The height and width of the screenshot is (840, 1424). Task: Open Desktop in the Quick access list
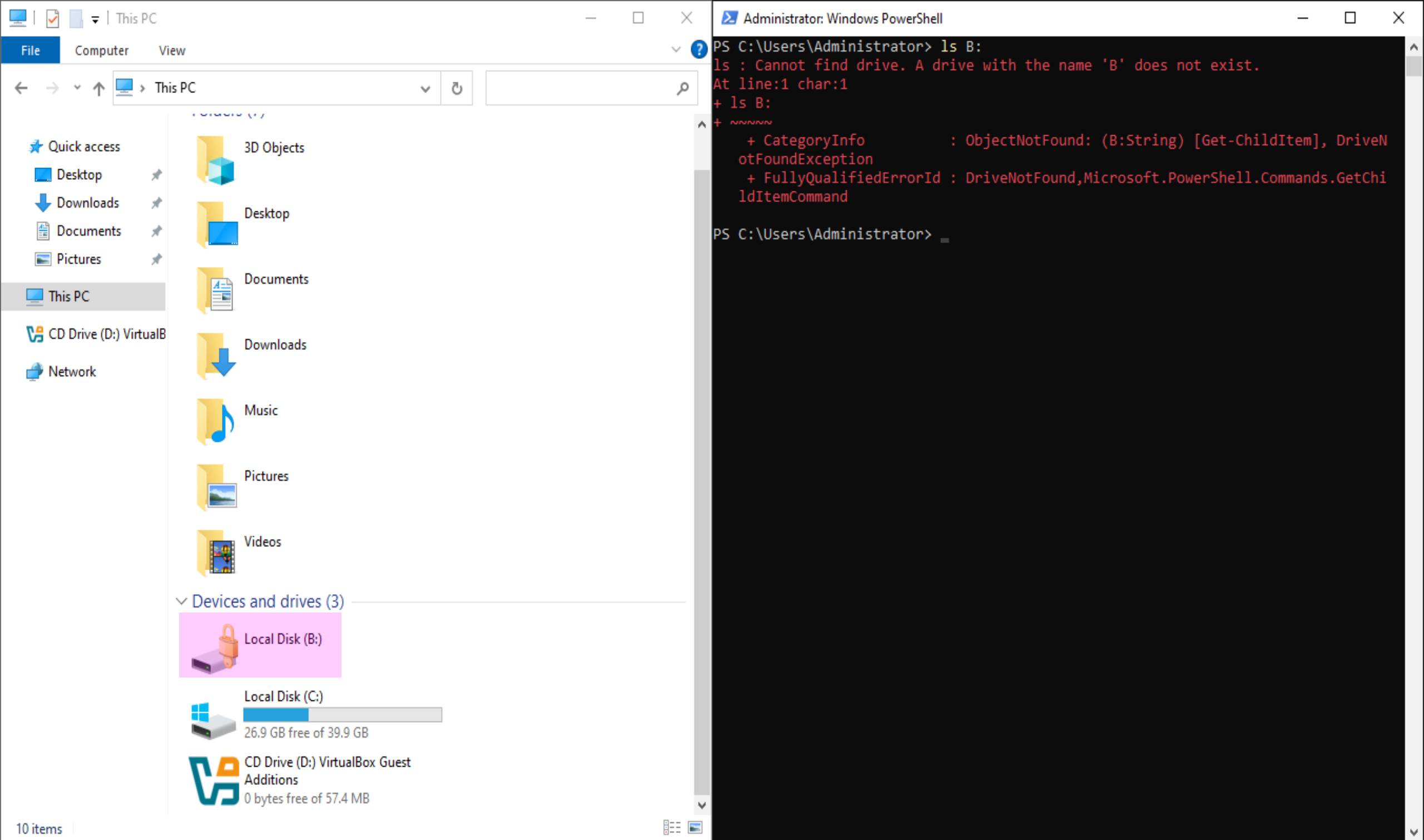(78, 175)
